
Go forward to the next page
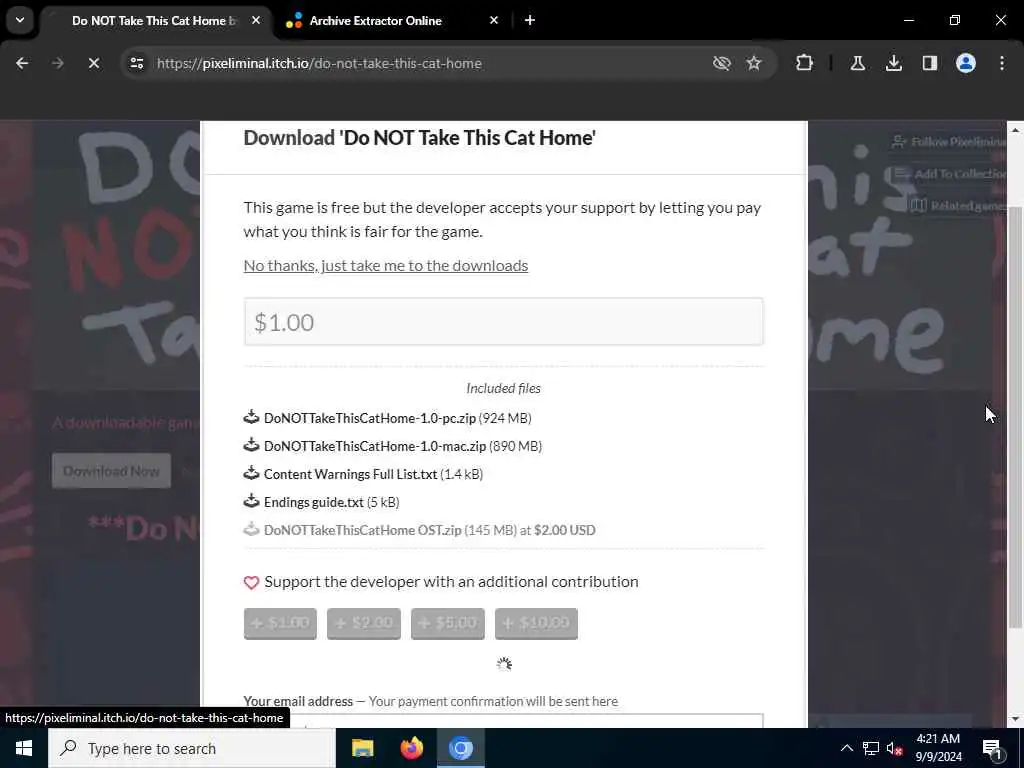point(57,63)
